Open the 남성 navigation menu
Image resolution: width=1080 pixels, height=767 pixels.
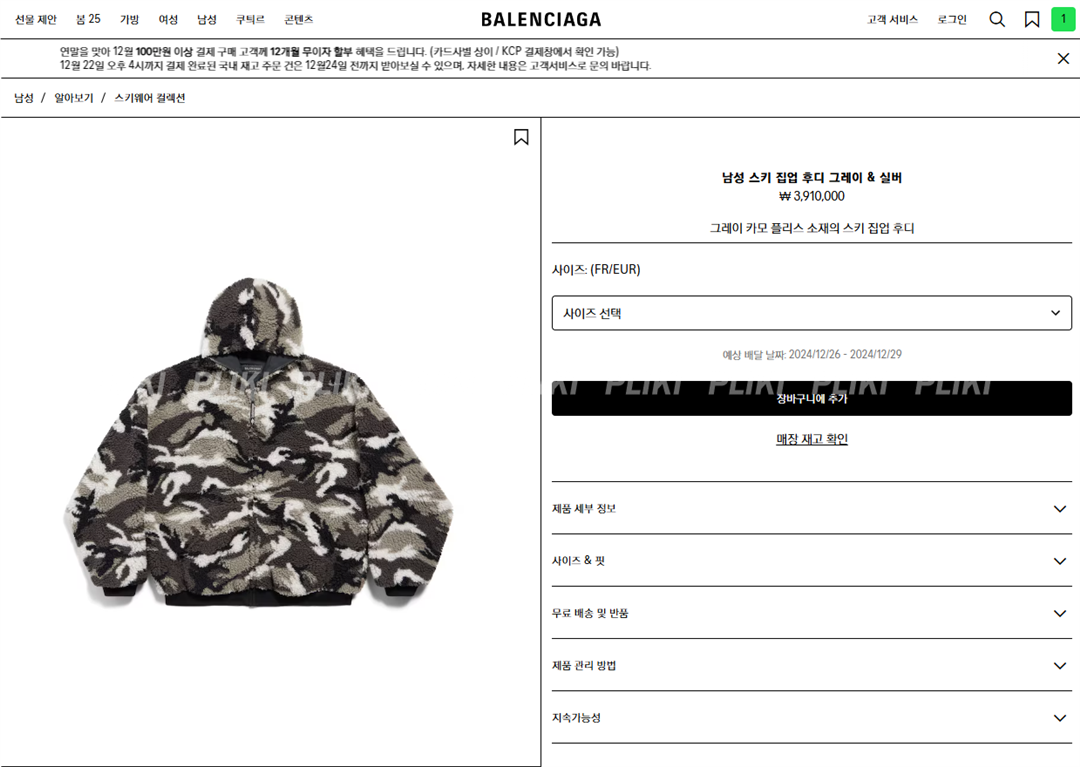coord(207,19)
